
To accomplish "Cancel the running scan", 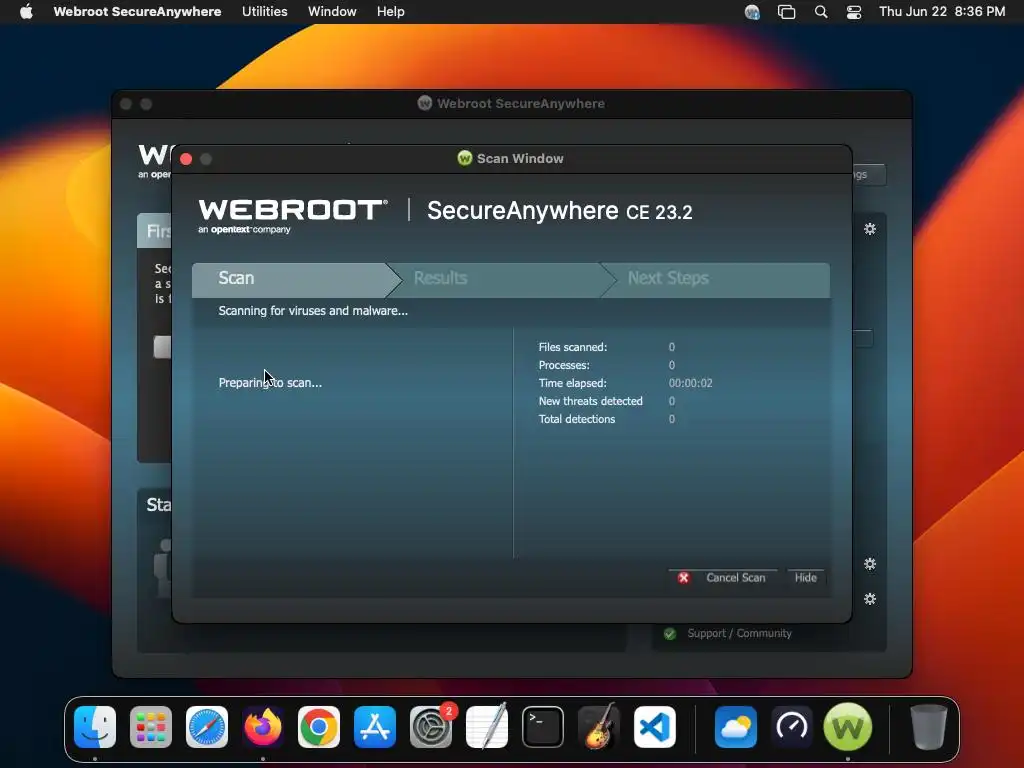I will pyautogui.click(x=724, y=578).
